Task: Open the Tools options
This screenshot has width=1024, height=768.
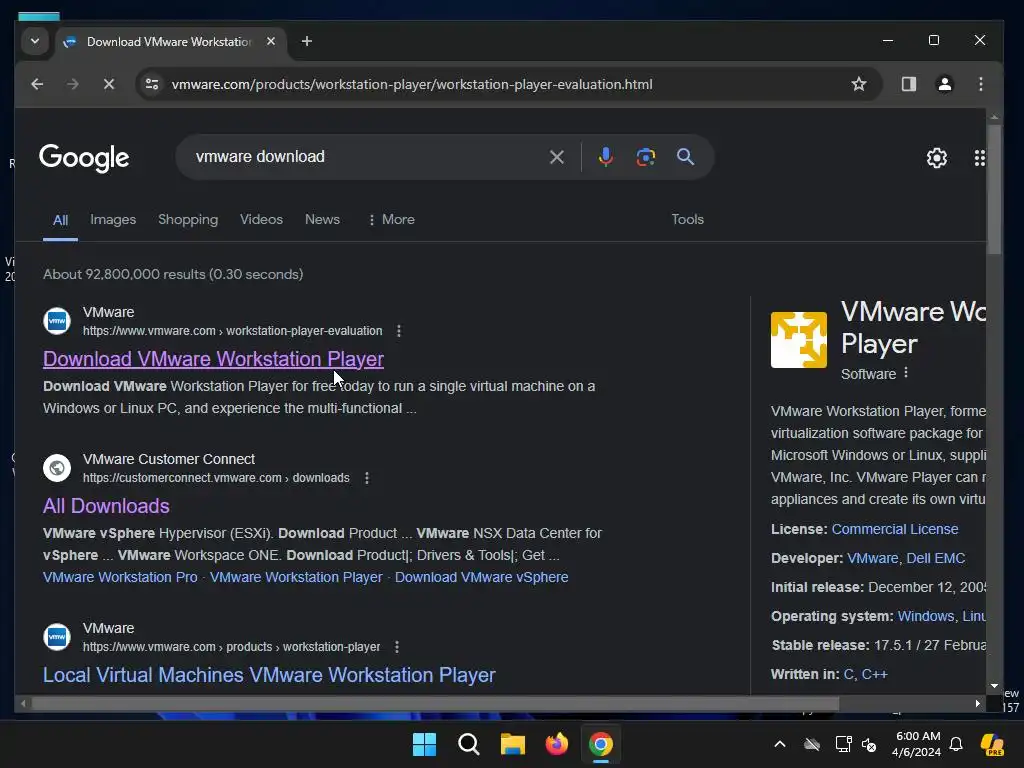Action: [x=688, y=219]
